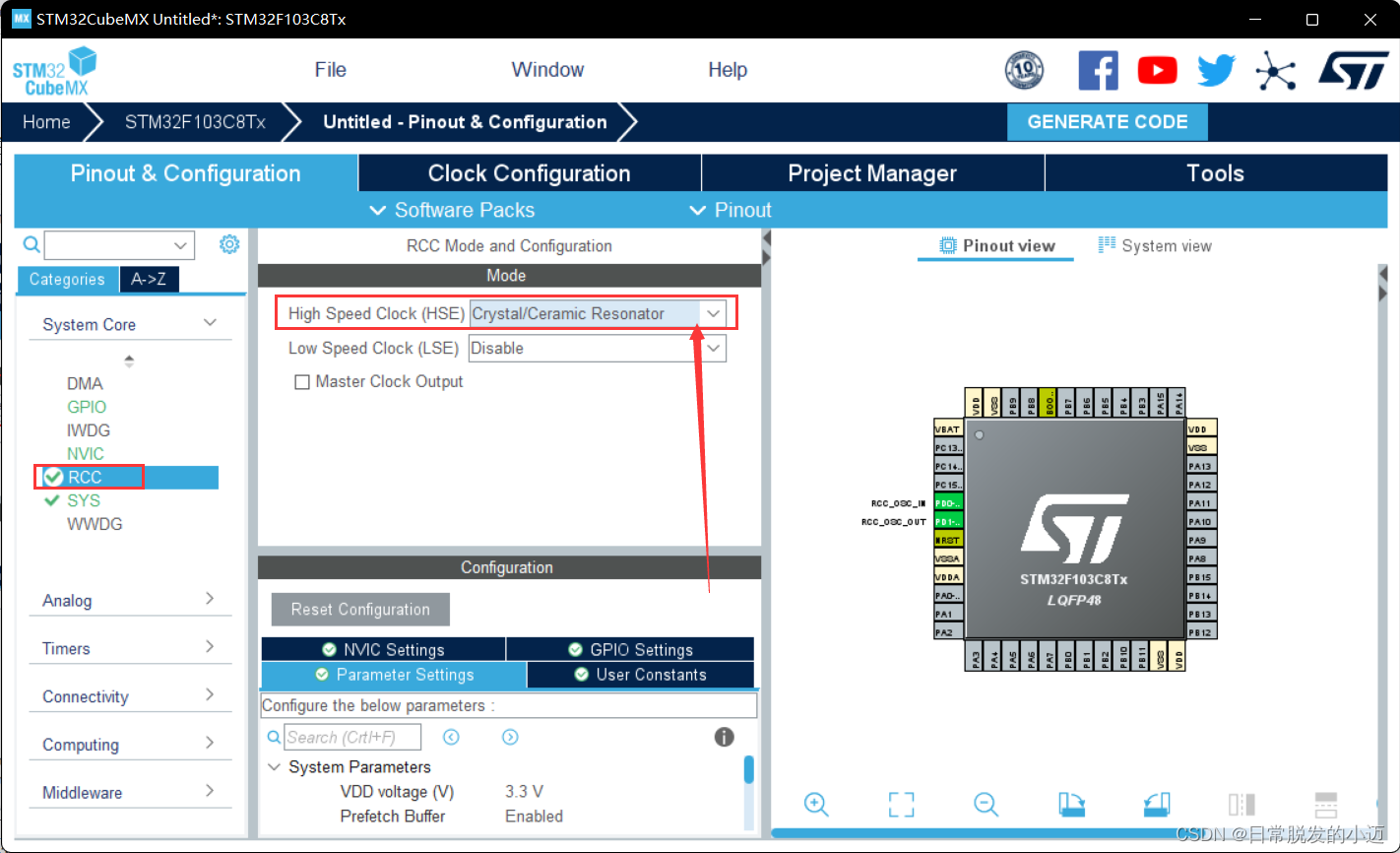Open the Help menu

pyautogui.click(x=728, y=70)
